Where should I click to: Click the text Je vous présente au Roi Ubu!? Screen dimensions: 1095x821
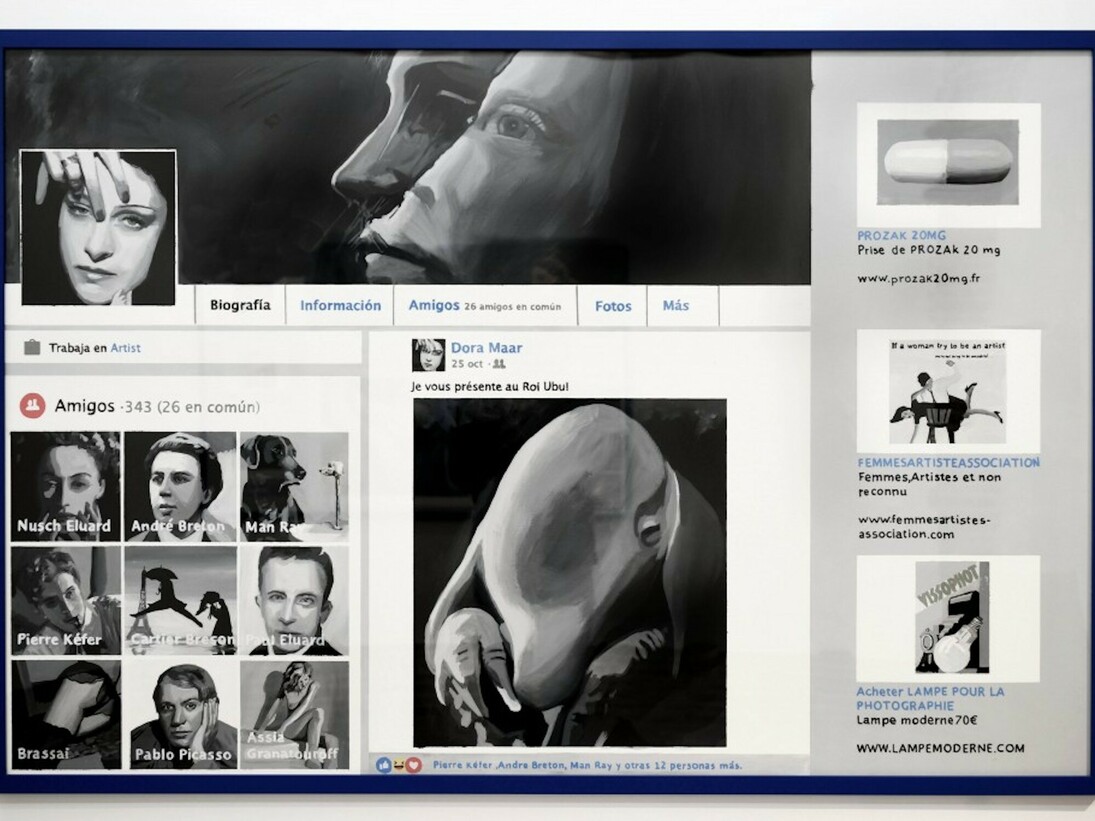[490, 386]
